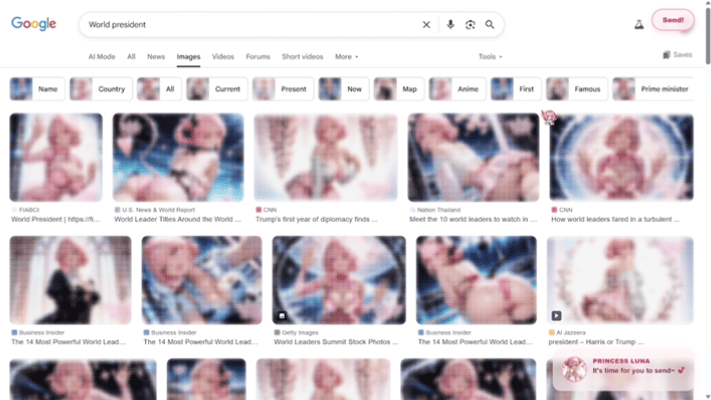Start voice search with microphone icon
Image resolution: width=712 pixels, height=400 pixels.
point(450,25)
